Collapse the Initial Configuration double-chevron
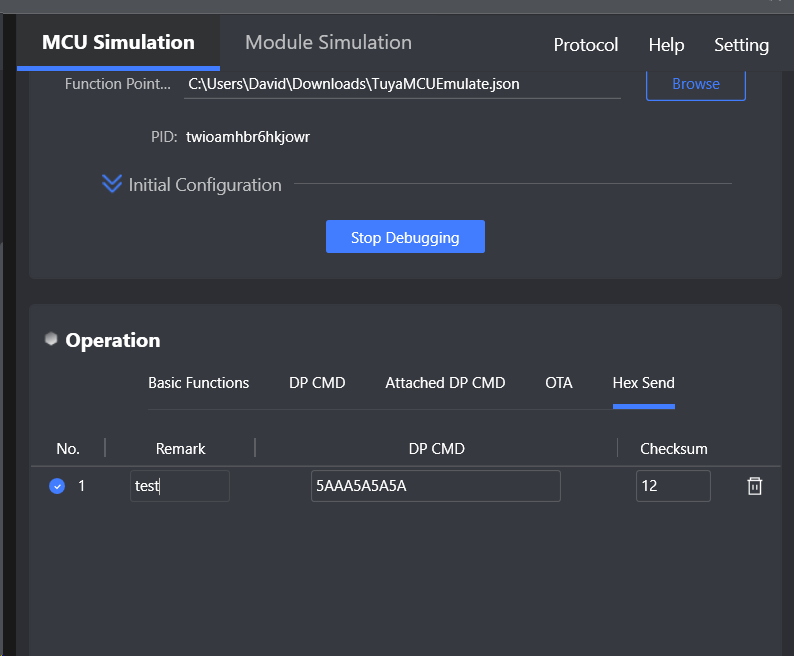This screenshot has height=656, width=794. pos(111,183)
